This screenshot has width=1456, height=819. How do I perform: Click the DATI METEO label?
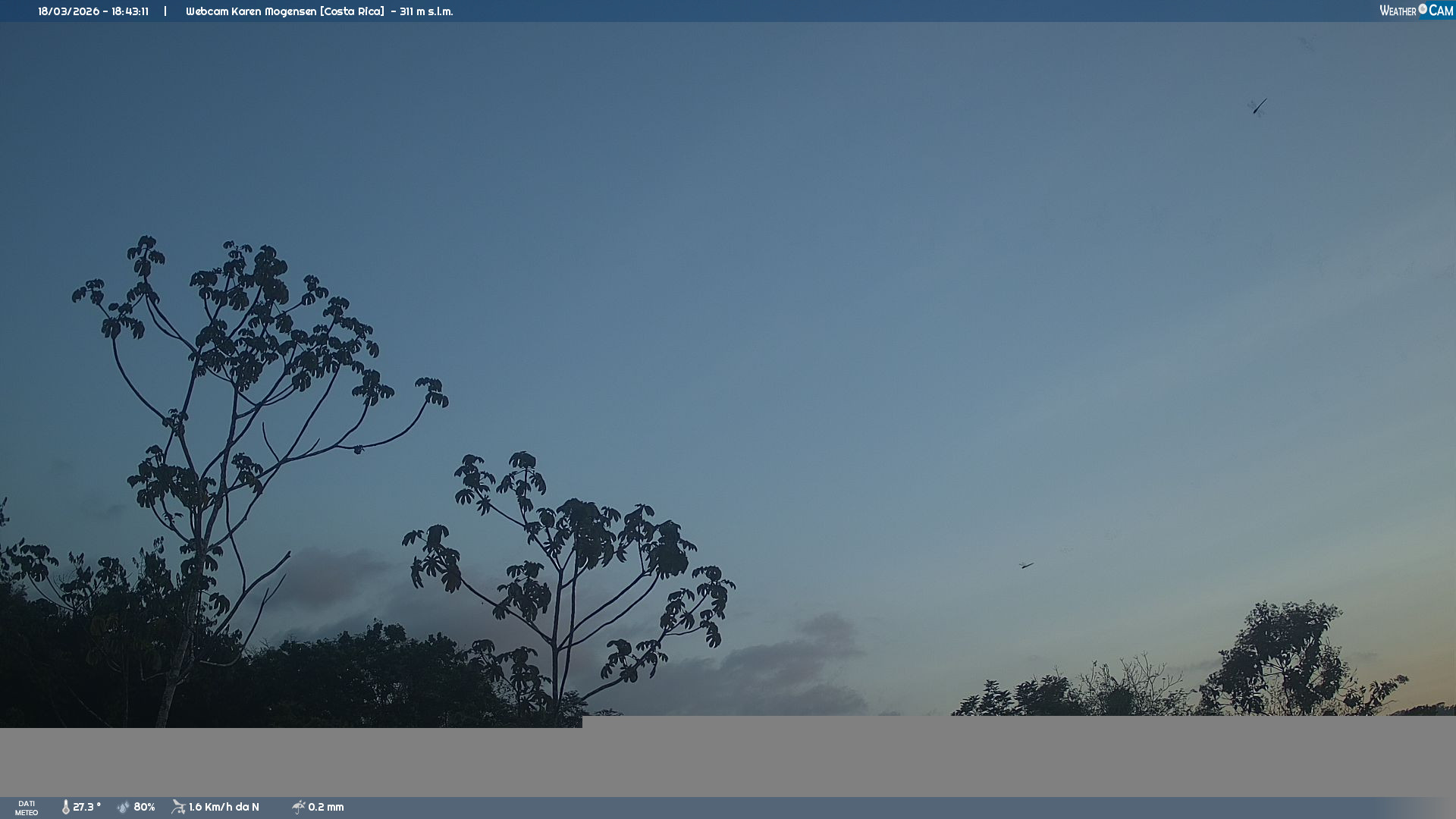click(27, 808)
